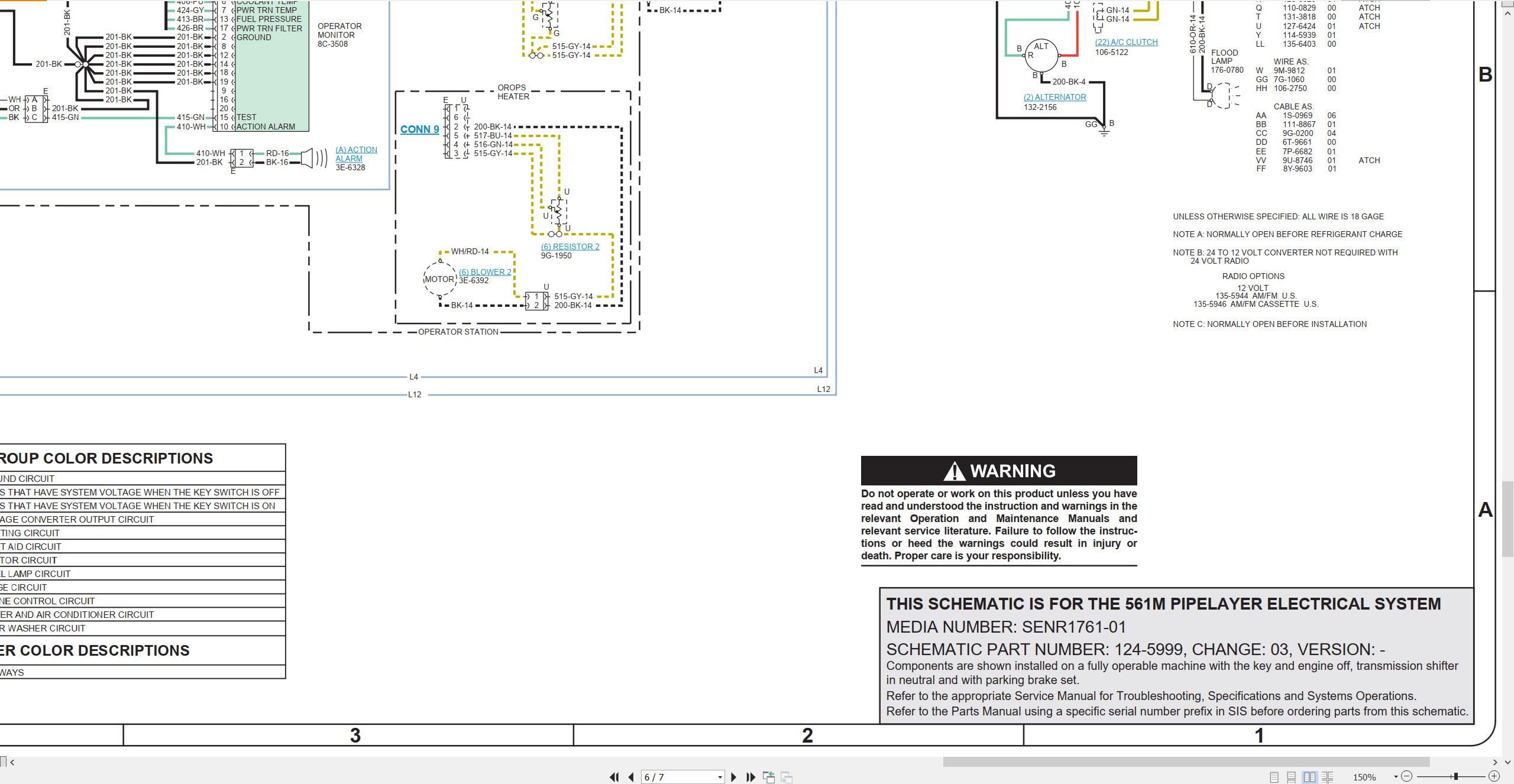Click the horizontal scrollbar thumb
Viewport: 1514px width, 784px height.
point(1186,762)
